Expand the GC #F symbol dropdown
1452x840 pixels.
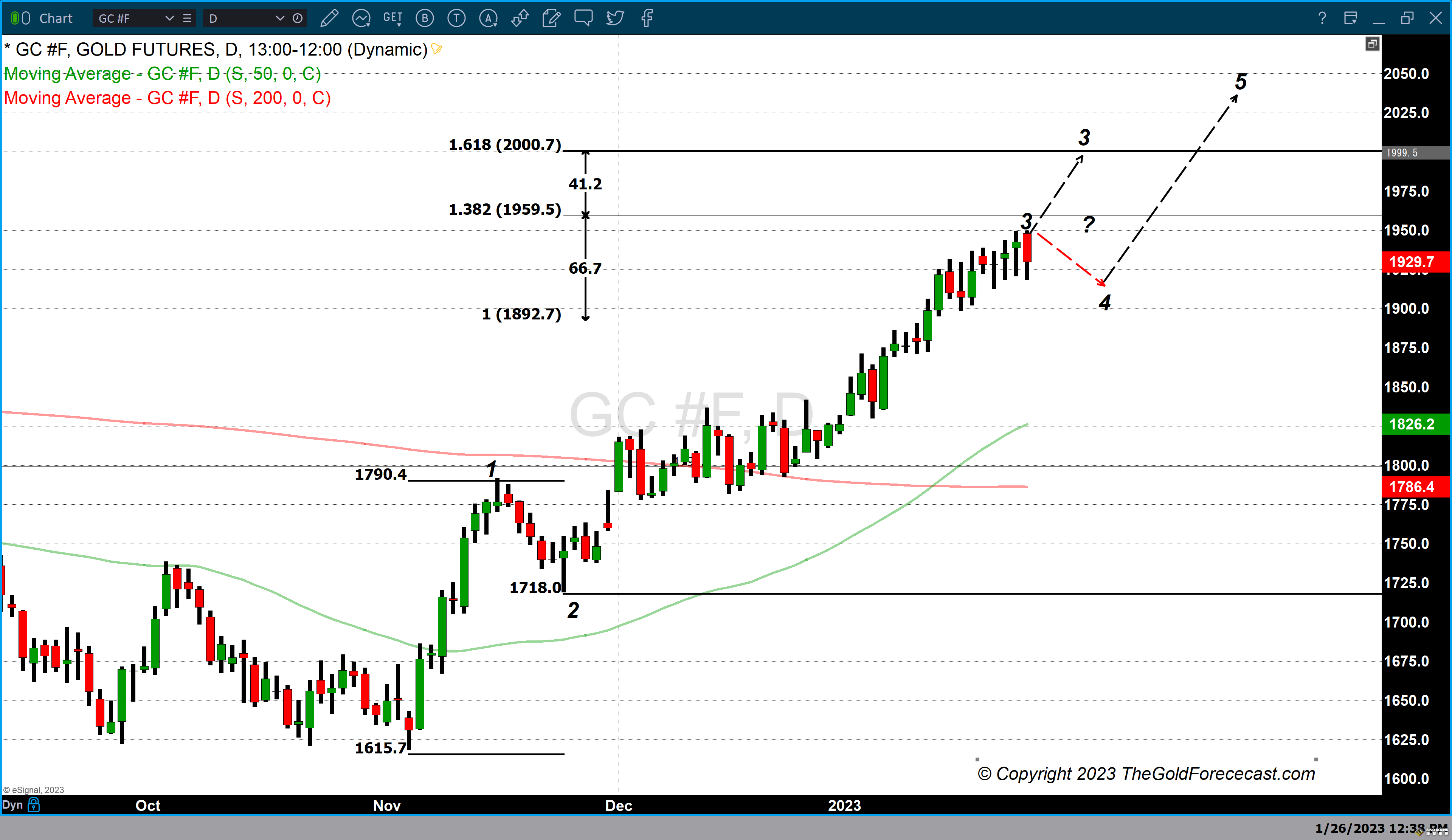169,19
